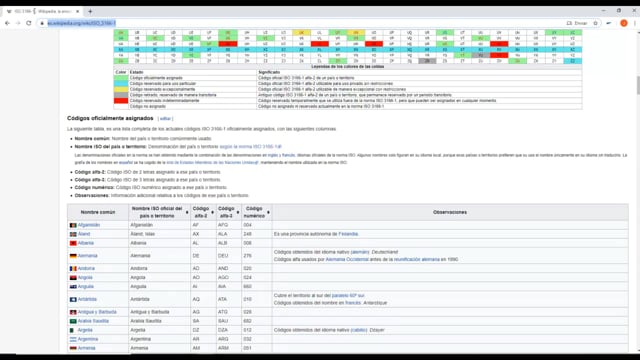Click the Andorra flag icon

pyautogui.click(x=73, y=269)
